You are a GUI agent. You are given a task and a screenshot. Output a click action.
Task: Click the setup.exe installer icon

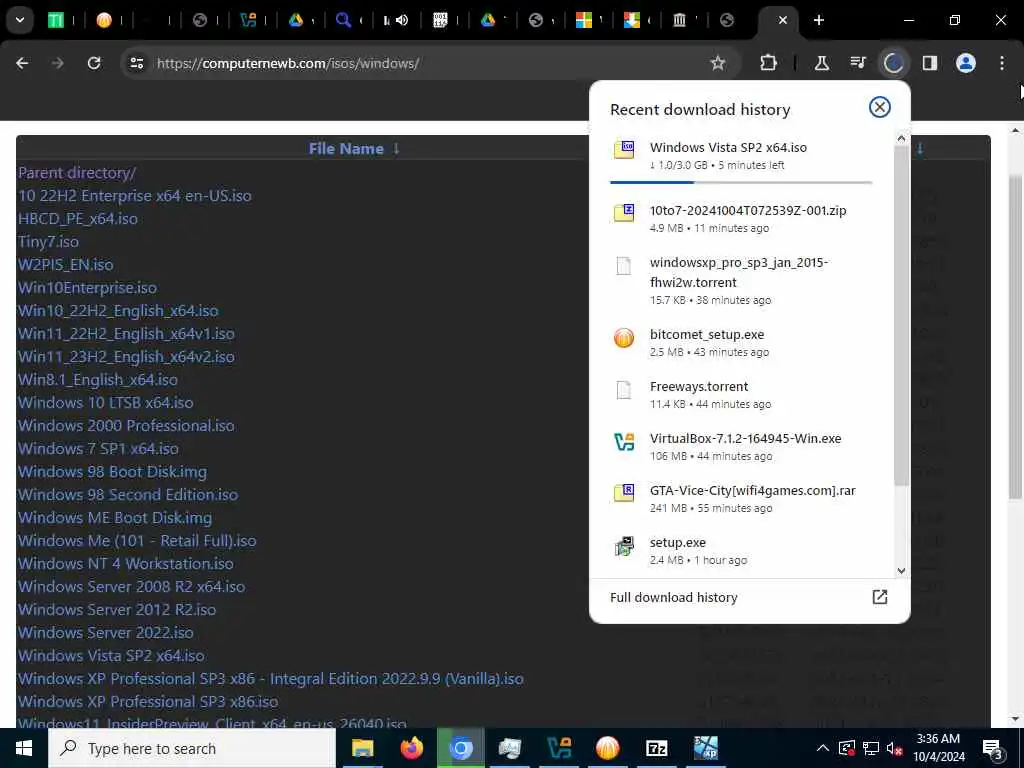pos(624,546)
